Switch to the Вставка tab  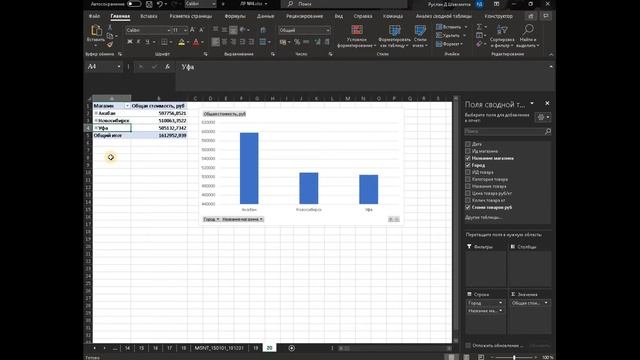[149, 16]
